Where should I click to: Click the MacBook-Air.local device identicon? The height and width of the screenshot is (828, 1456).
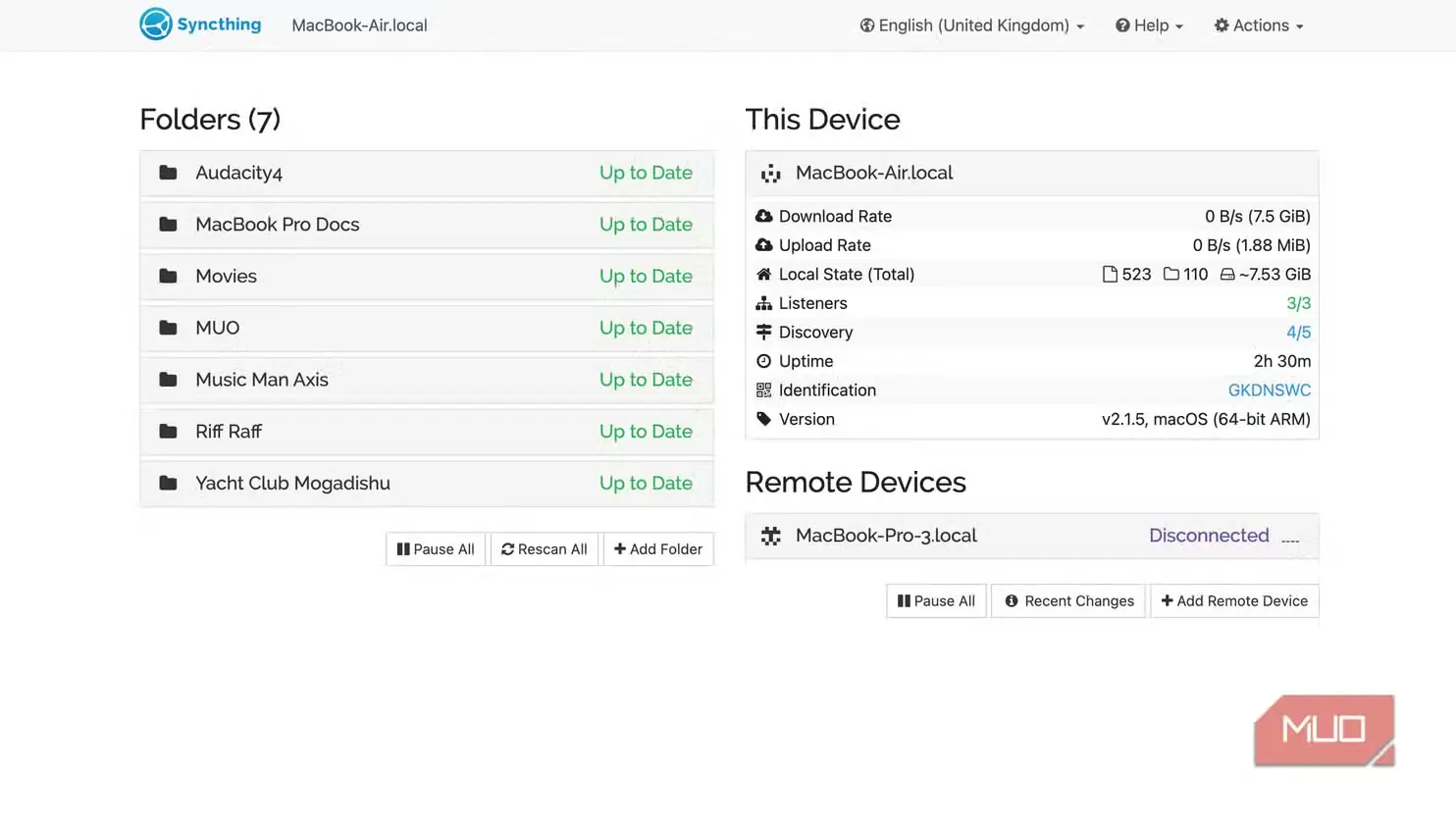(771, 174)
